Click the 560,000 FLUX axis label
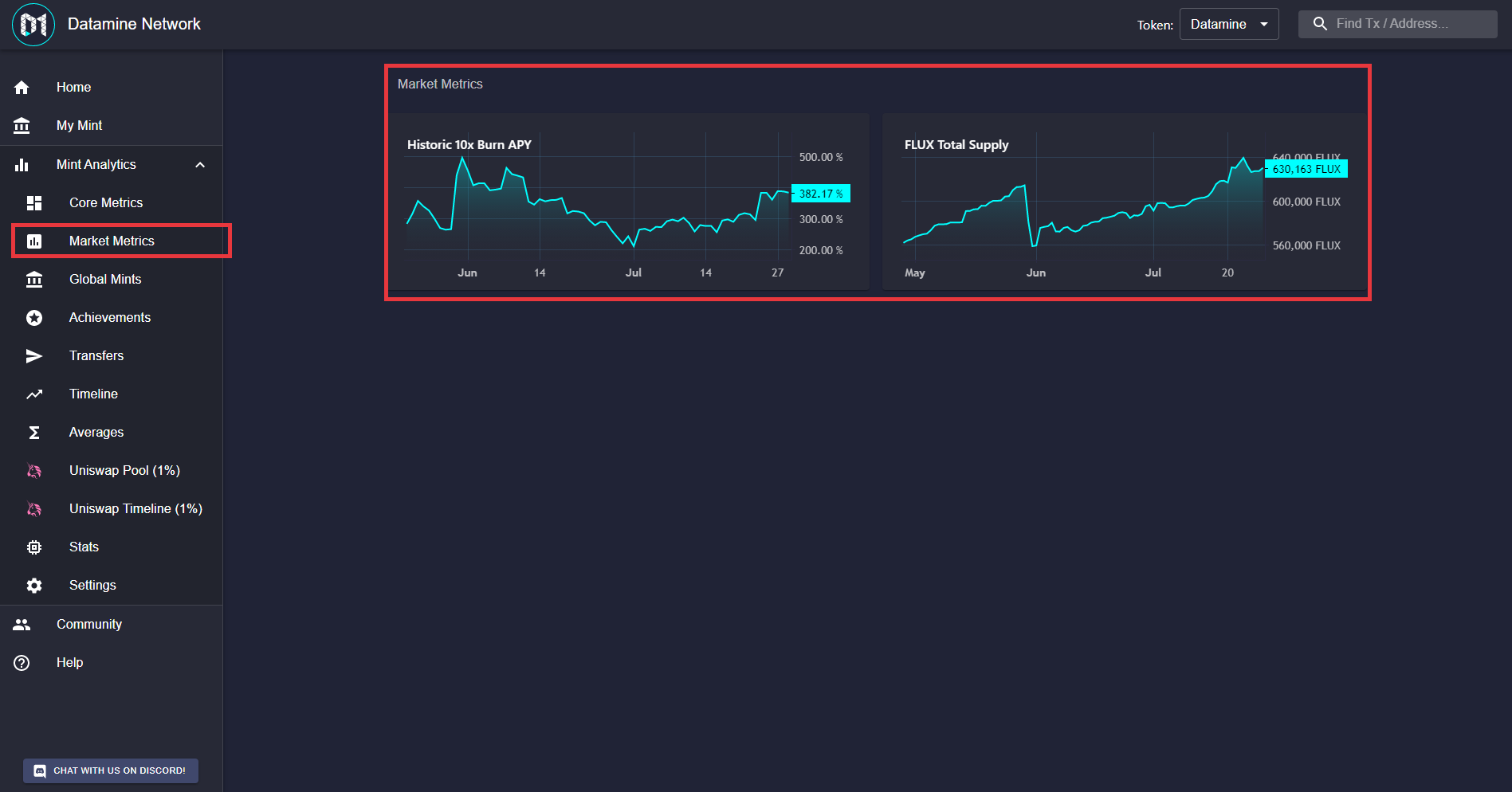Screen dimensions: 1512x792 (x=1306, y=246)
